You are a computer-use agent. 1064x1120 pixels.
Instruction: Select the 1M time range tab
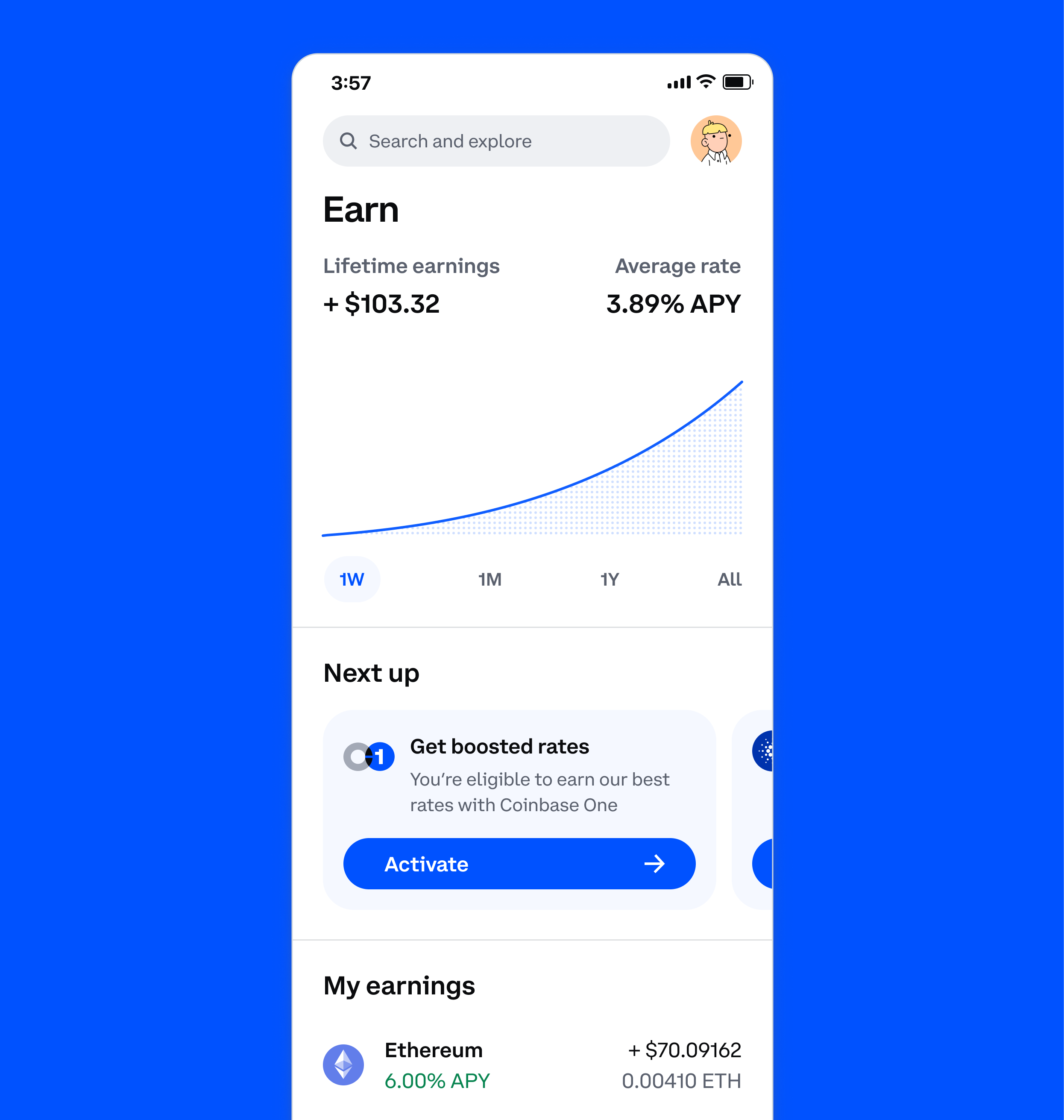[490, 578]
